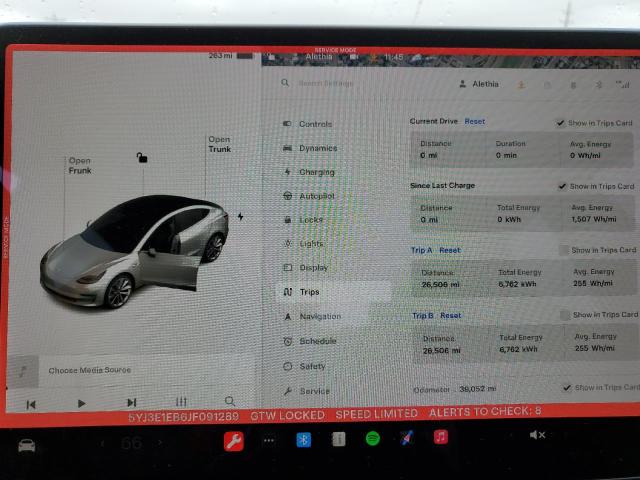The width and height of the screenshot is (640, 480).
Task: Tap Open Frunk on the car view
Action: point(80,166)
